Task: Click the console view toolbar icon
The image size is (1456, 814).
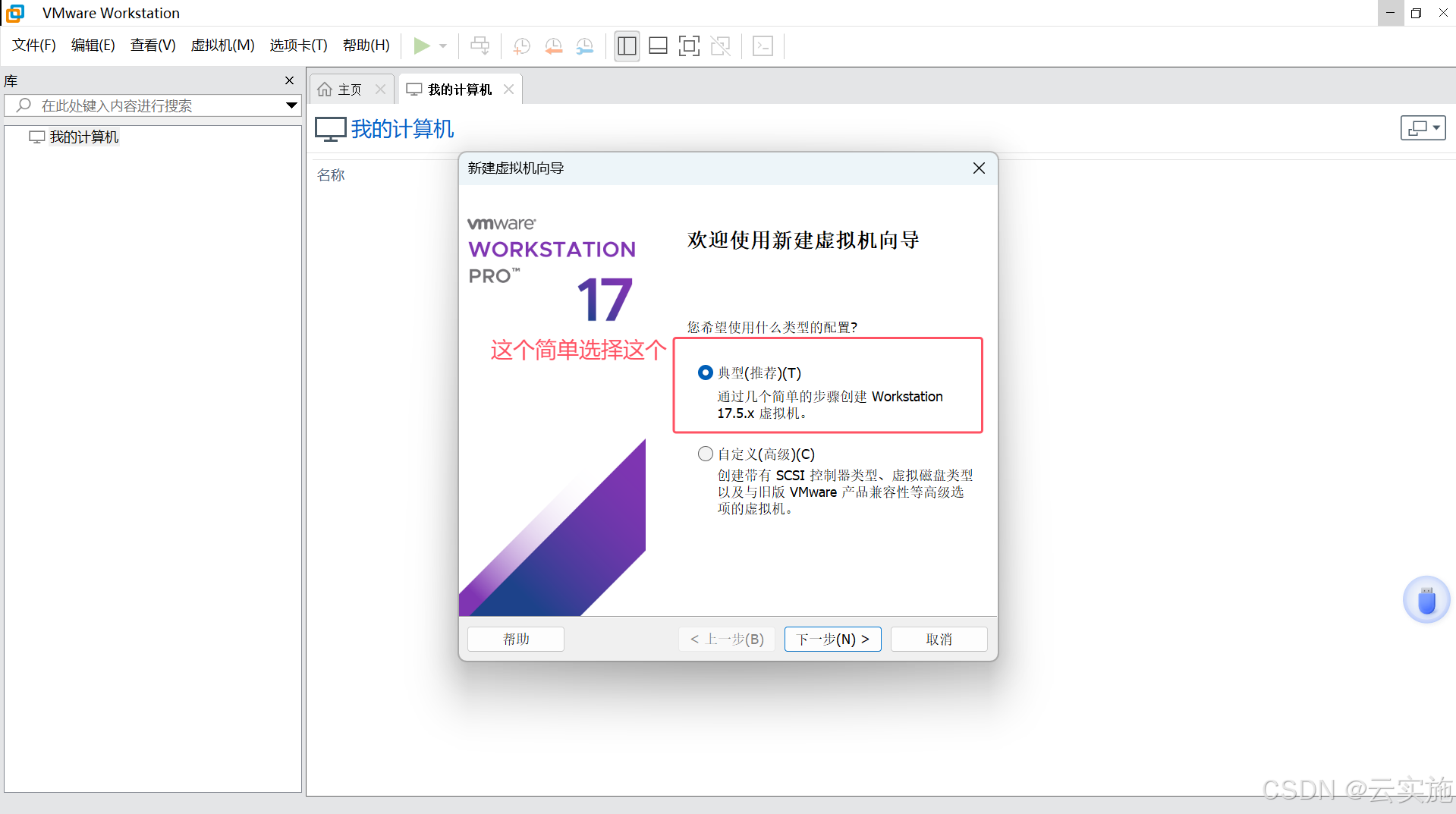Action: pos(763,46)
